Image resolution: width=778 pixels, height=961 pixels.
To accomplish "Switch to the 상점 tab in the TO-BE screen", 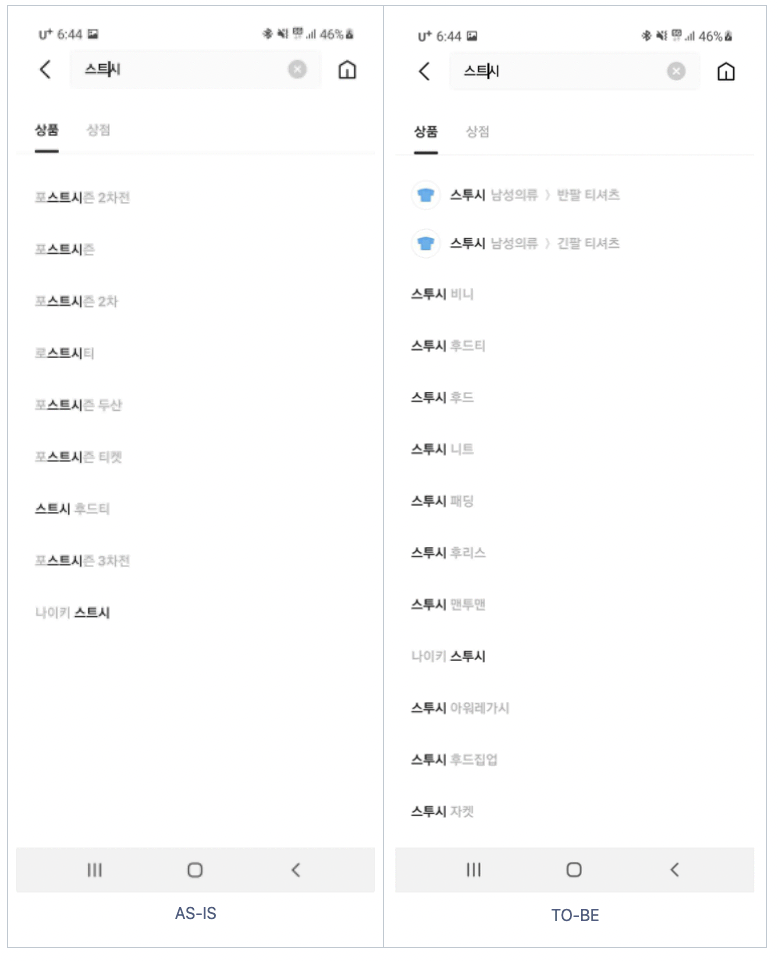I will point(477,132).
